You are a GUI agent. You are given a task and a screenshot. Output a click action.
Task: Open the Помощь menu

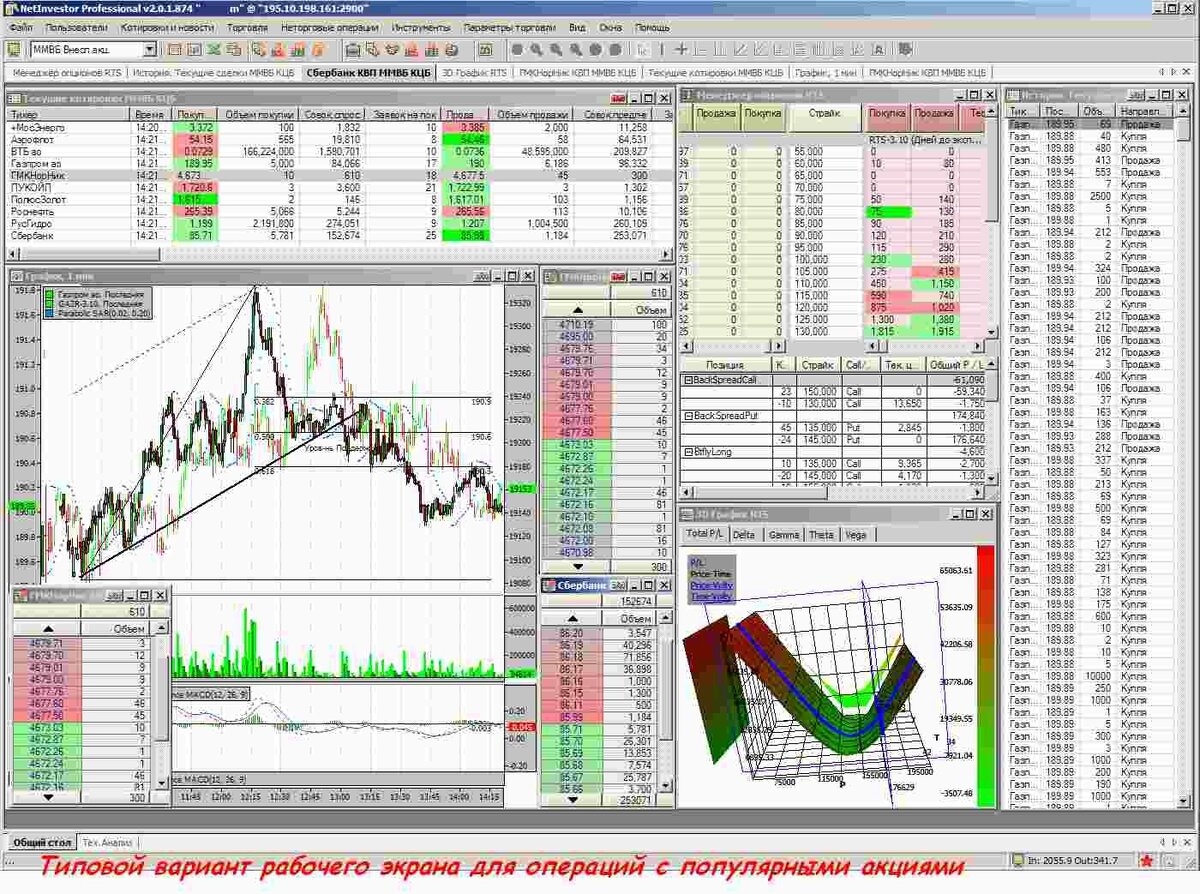(652, 28)
